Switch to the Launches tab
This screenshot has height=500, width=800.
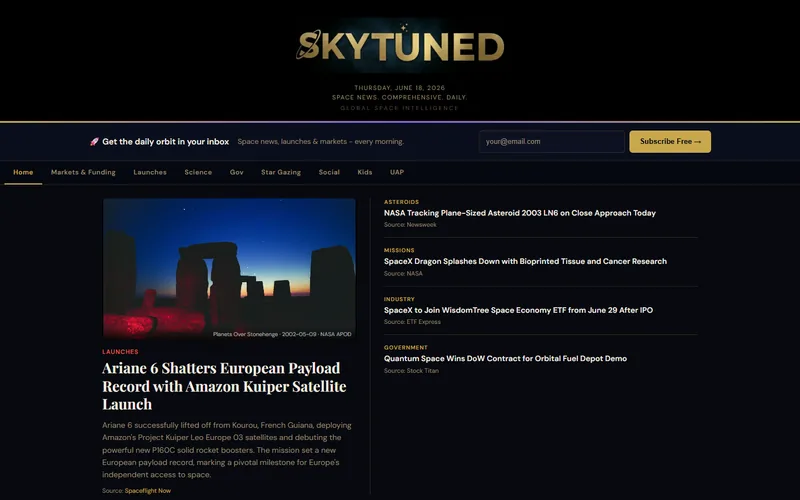(150, 172)
